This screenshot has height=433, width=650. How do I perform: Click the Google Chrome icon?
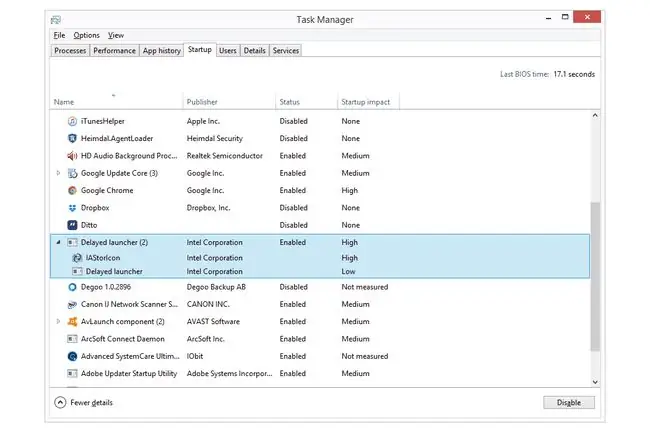(x=72, y=191)
